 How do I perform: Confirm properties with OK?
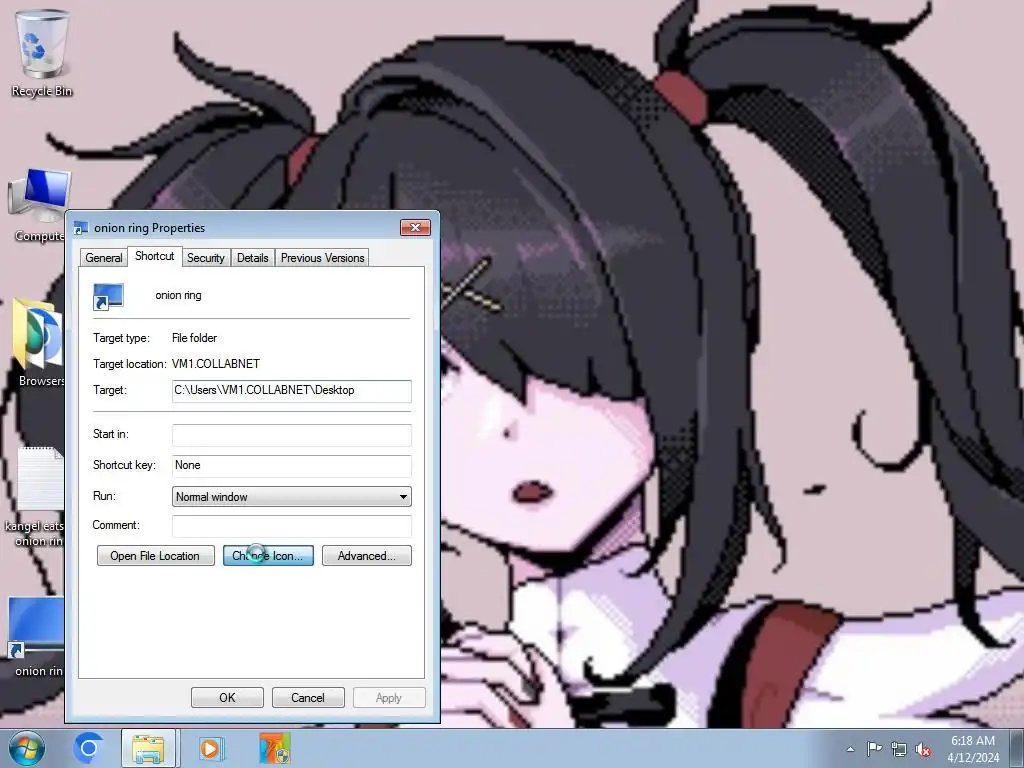[x=227, y=697]
